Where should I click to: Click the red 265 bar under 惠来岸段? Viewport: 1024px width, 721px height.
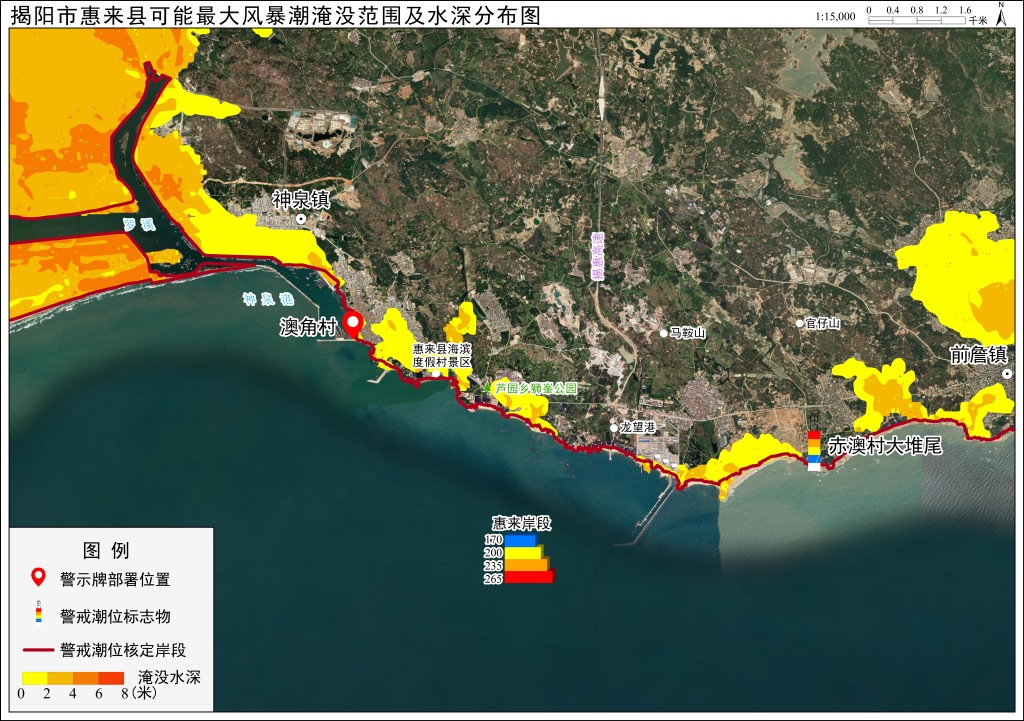529,577
